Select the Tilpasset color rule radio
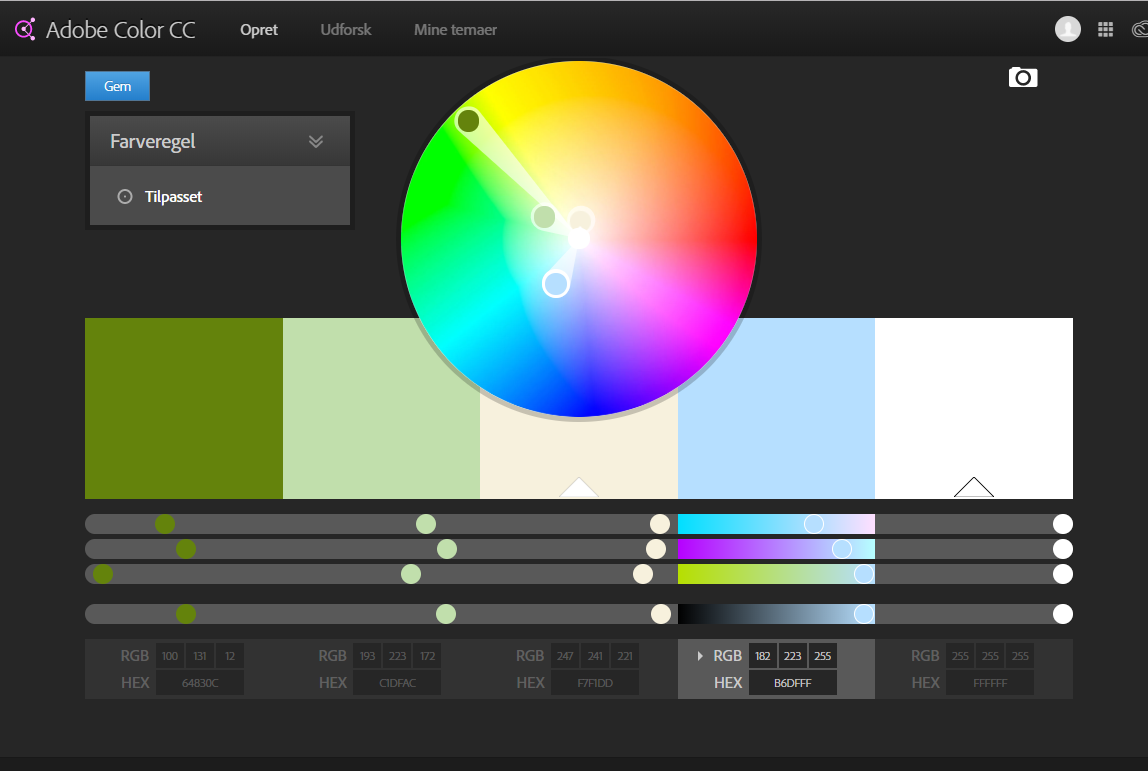Image resolution: width=1148 pixels, height=771 pixels. coord(125,197)
